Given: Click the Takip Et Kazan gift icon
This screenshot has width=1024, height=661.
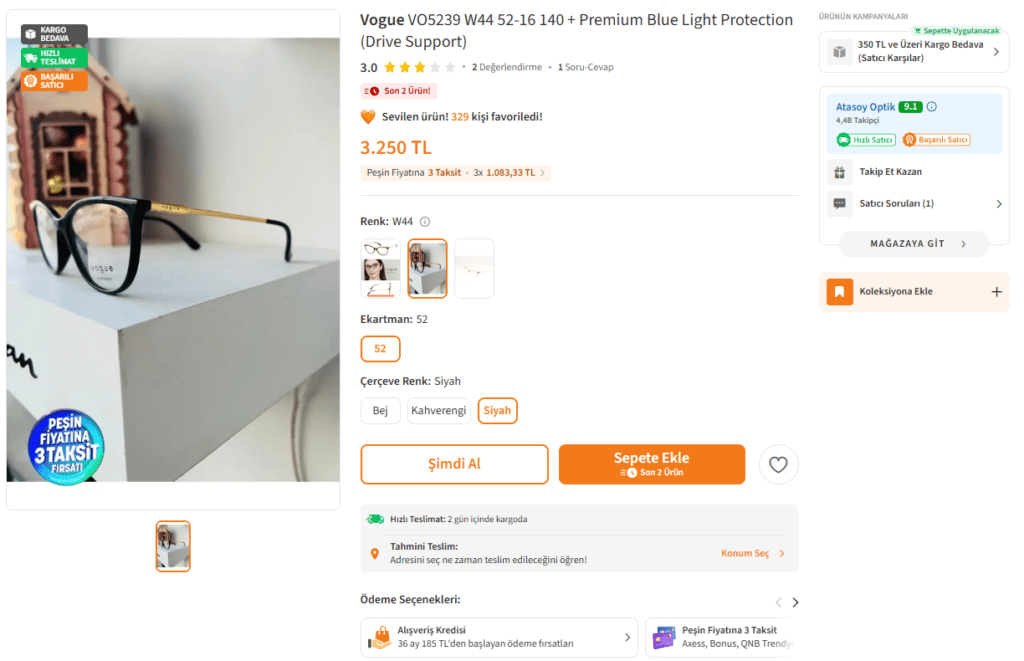Looking at the screenshot, I should point(840,172).
